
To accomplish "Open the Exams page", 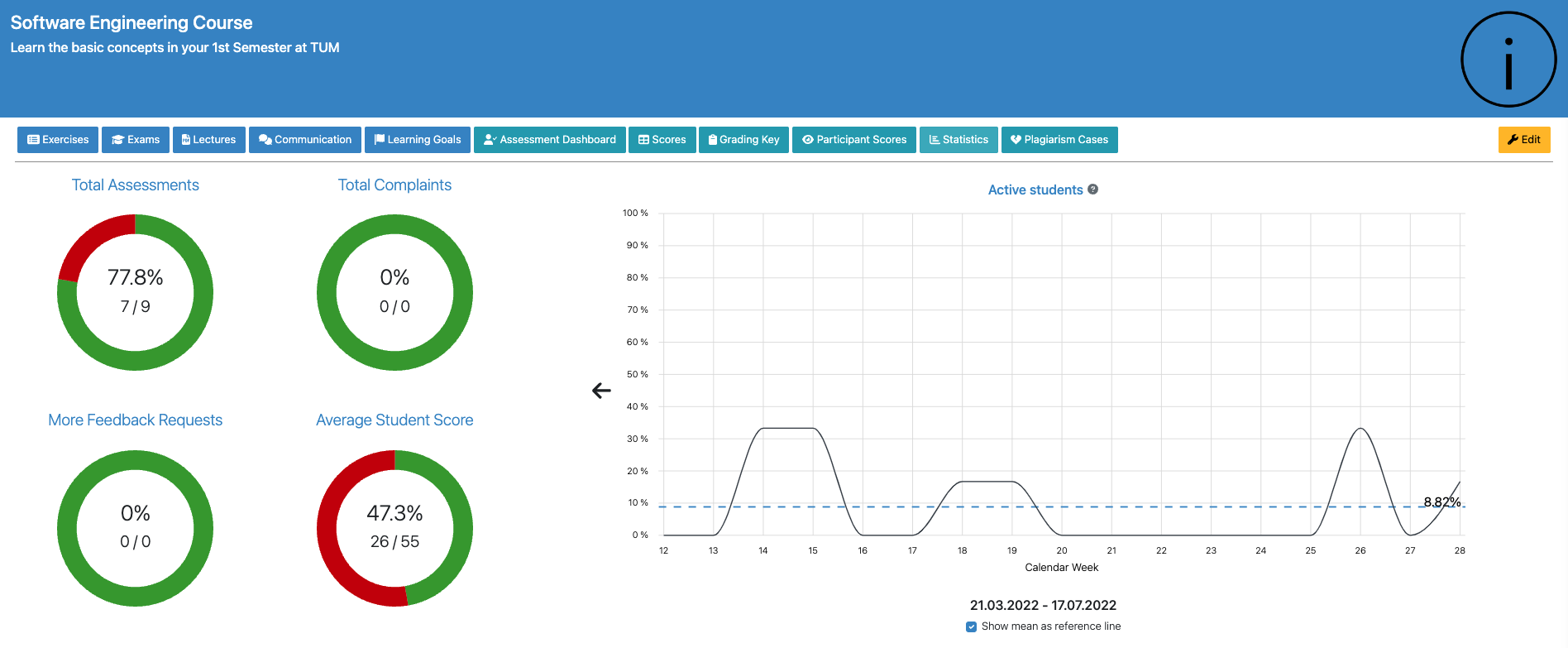I will tap(136, 140).
